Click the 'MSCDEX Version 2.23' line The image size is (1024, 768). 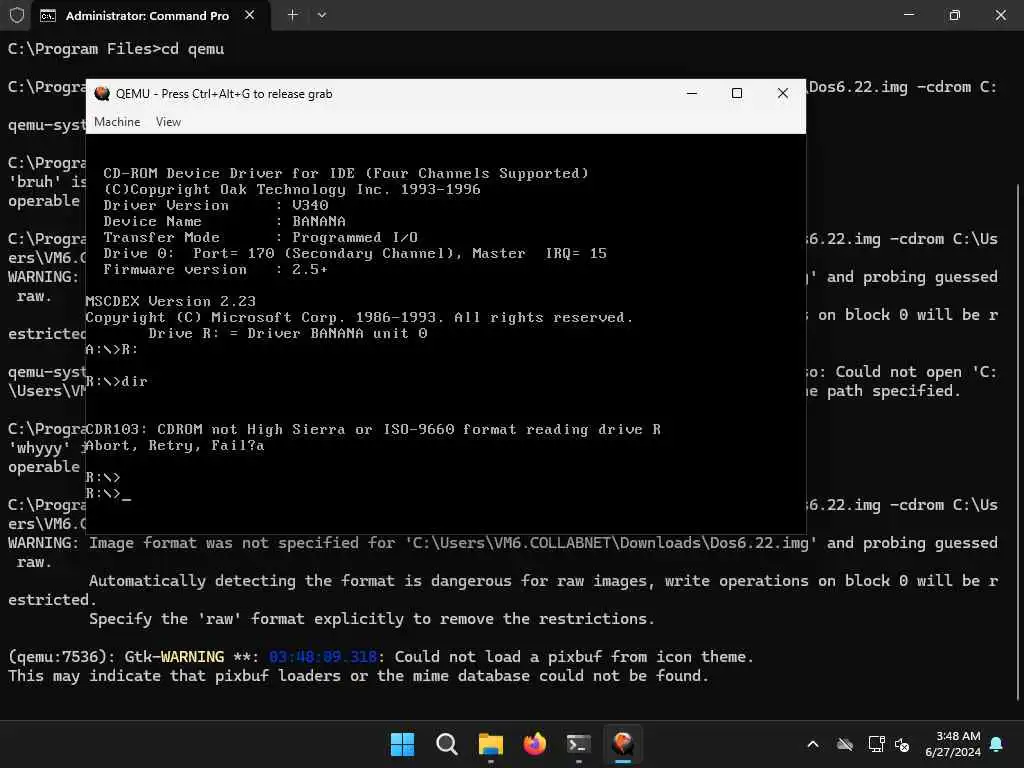[x=170, y=302]
